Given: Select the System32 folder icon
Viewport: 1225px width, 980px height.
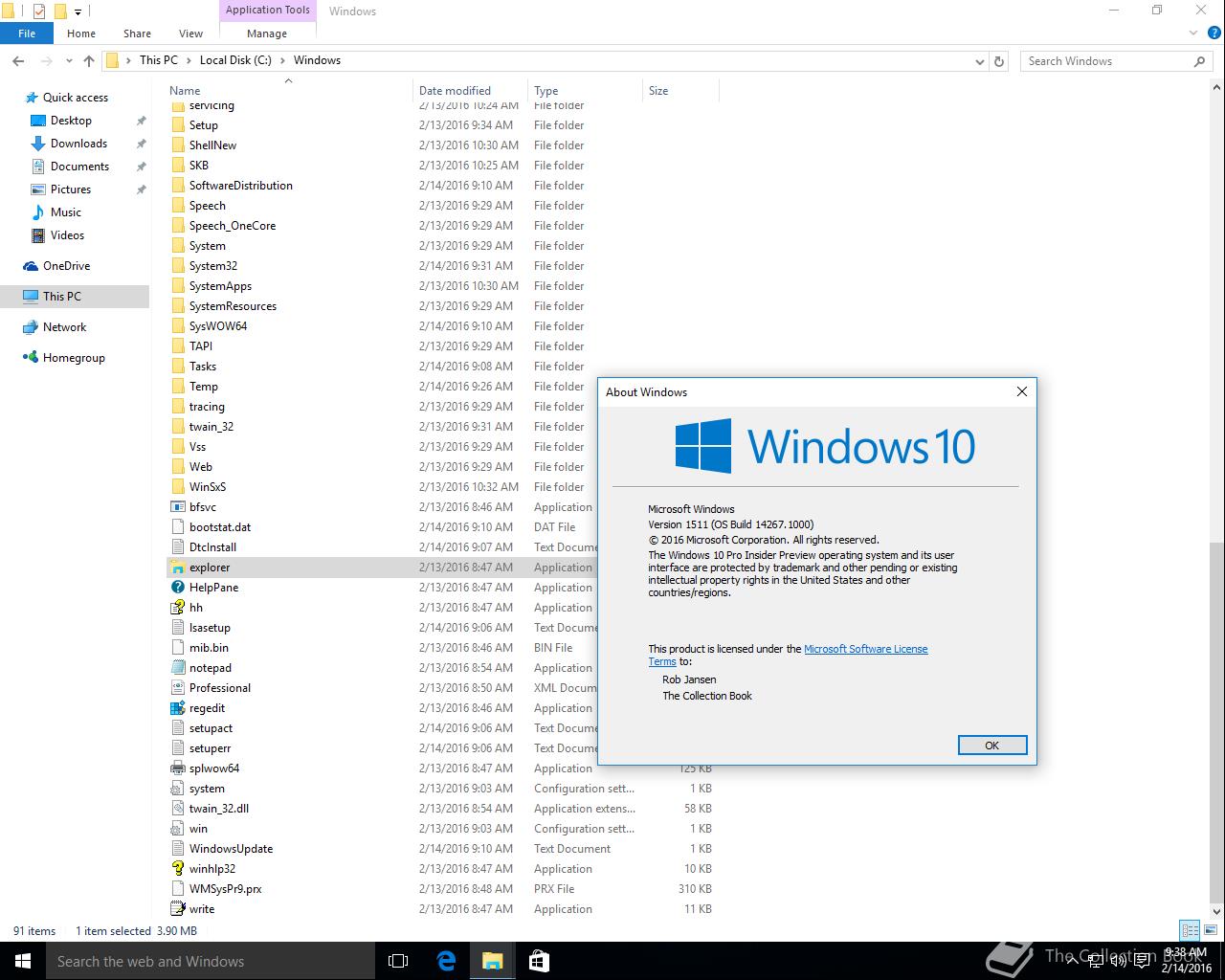Looking at the screenshot, I should (178, 266).
